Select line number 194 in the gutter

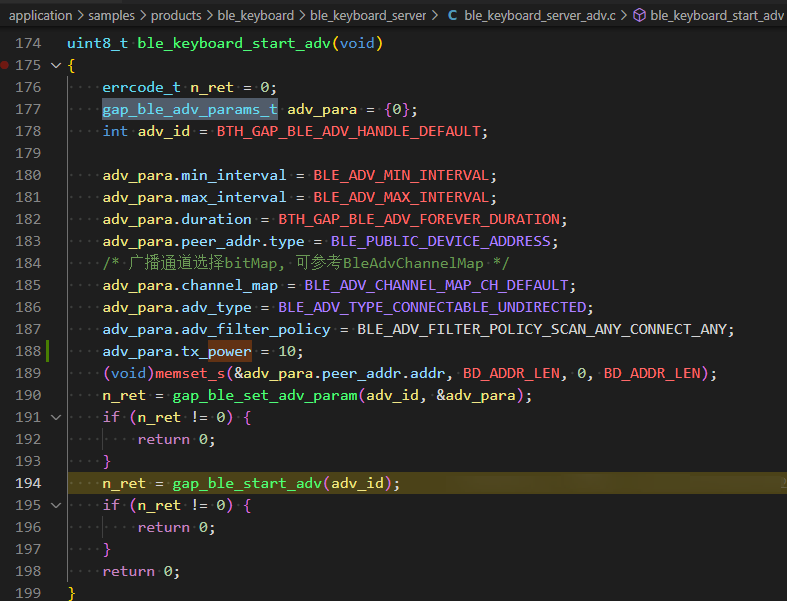28,483
